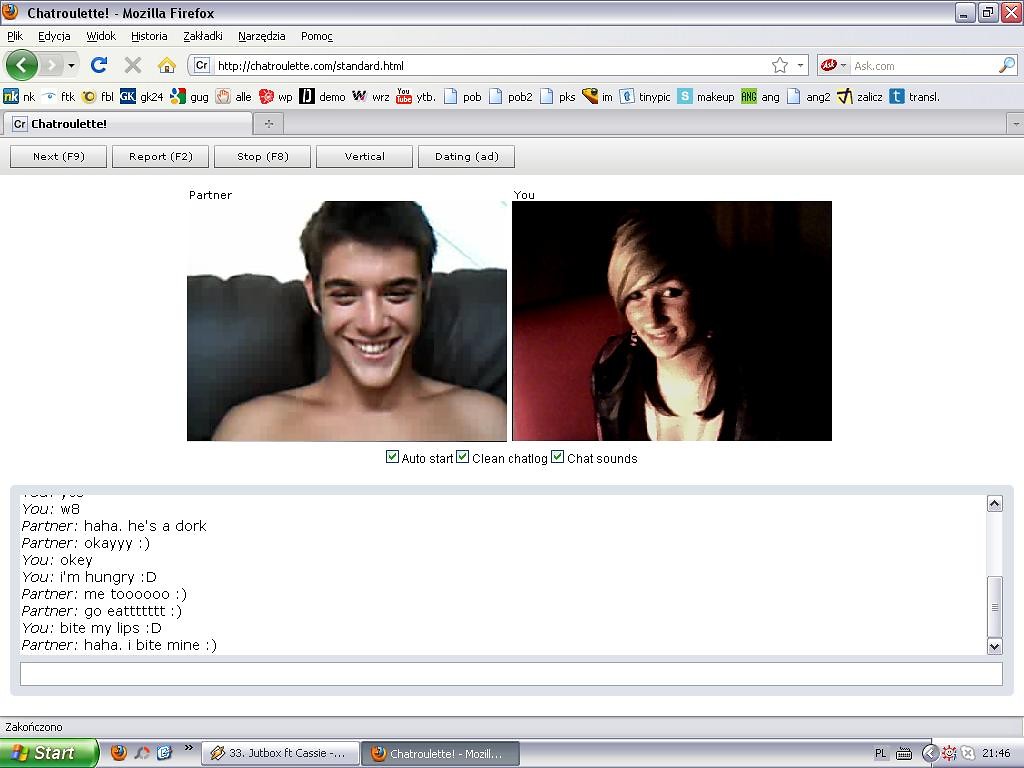This screenshot has width=1024, height=768.
Task: Open the Edycja menu
Action: click(x=54, y=36)
